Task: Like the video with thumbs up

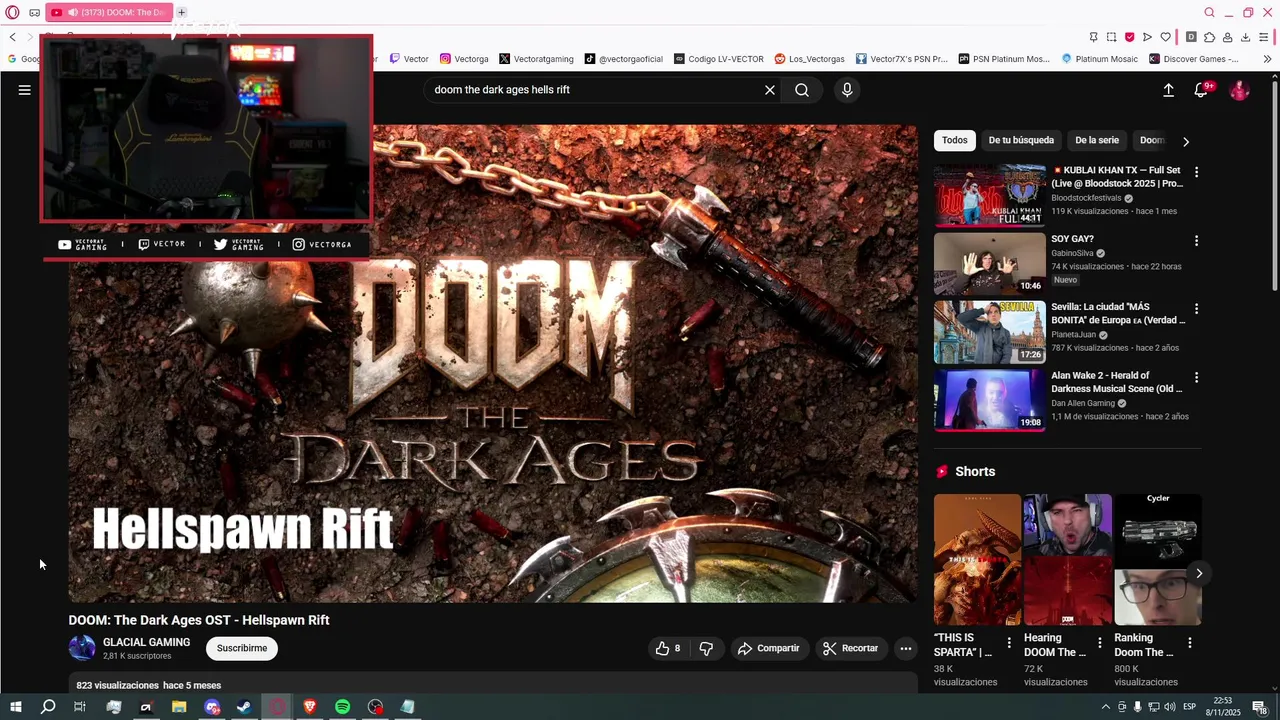Action: click(x=667, y=648)
